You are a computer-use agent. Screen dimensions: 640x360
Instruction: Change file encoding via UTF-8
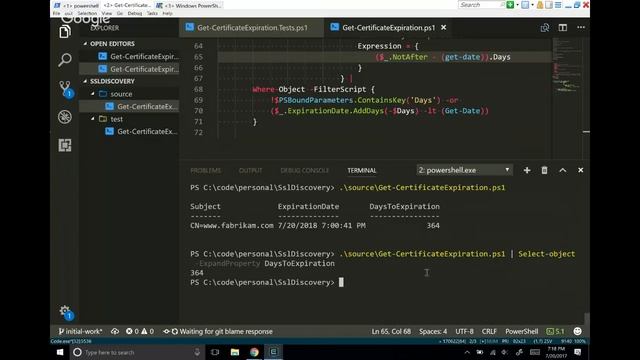click(464, 331)
